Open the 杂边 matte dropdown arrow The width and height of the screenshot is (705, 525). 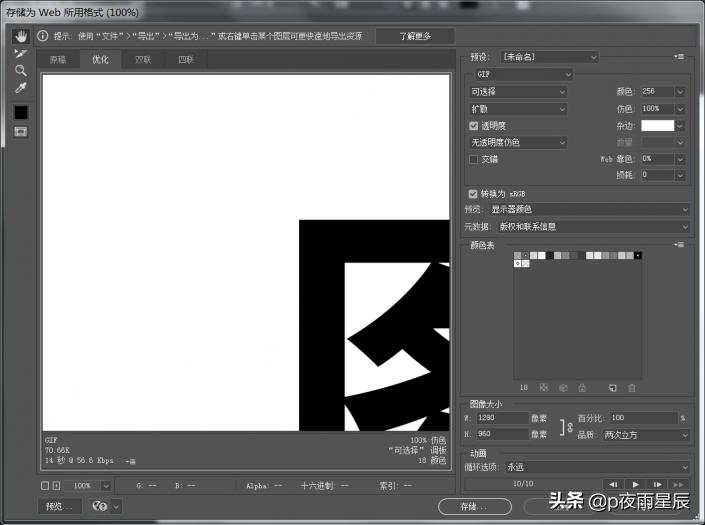680,126
